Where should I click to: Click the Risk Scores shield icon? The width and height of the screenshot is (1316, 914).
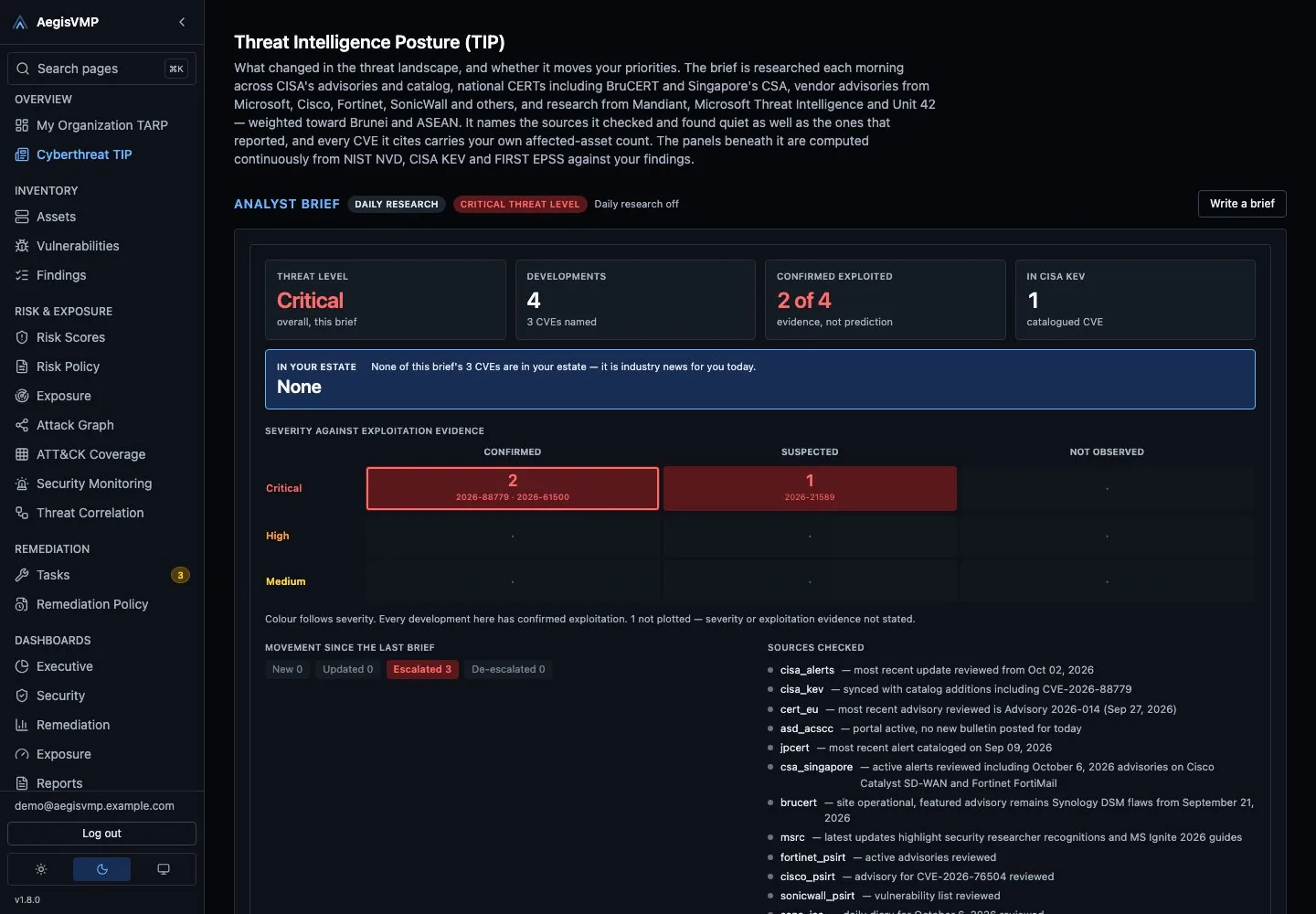click(22, 337)
